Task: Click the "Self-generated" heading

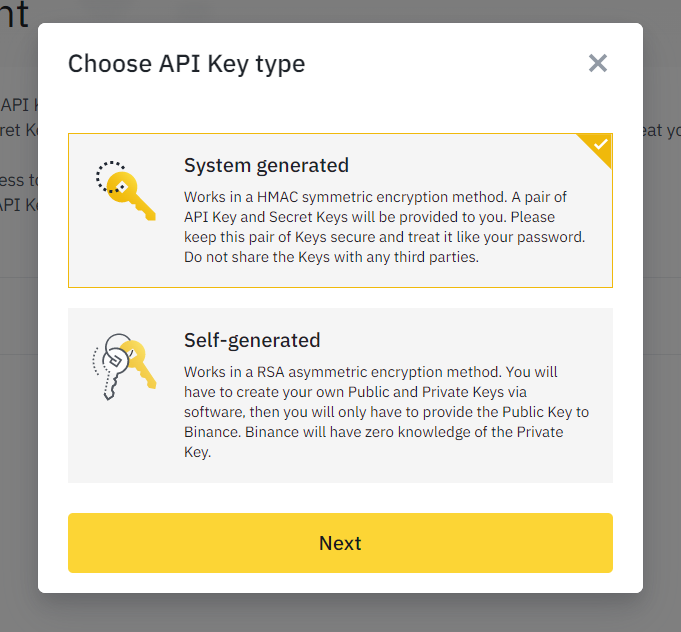Action: click(x=252, y=340)
